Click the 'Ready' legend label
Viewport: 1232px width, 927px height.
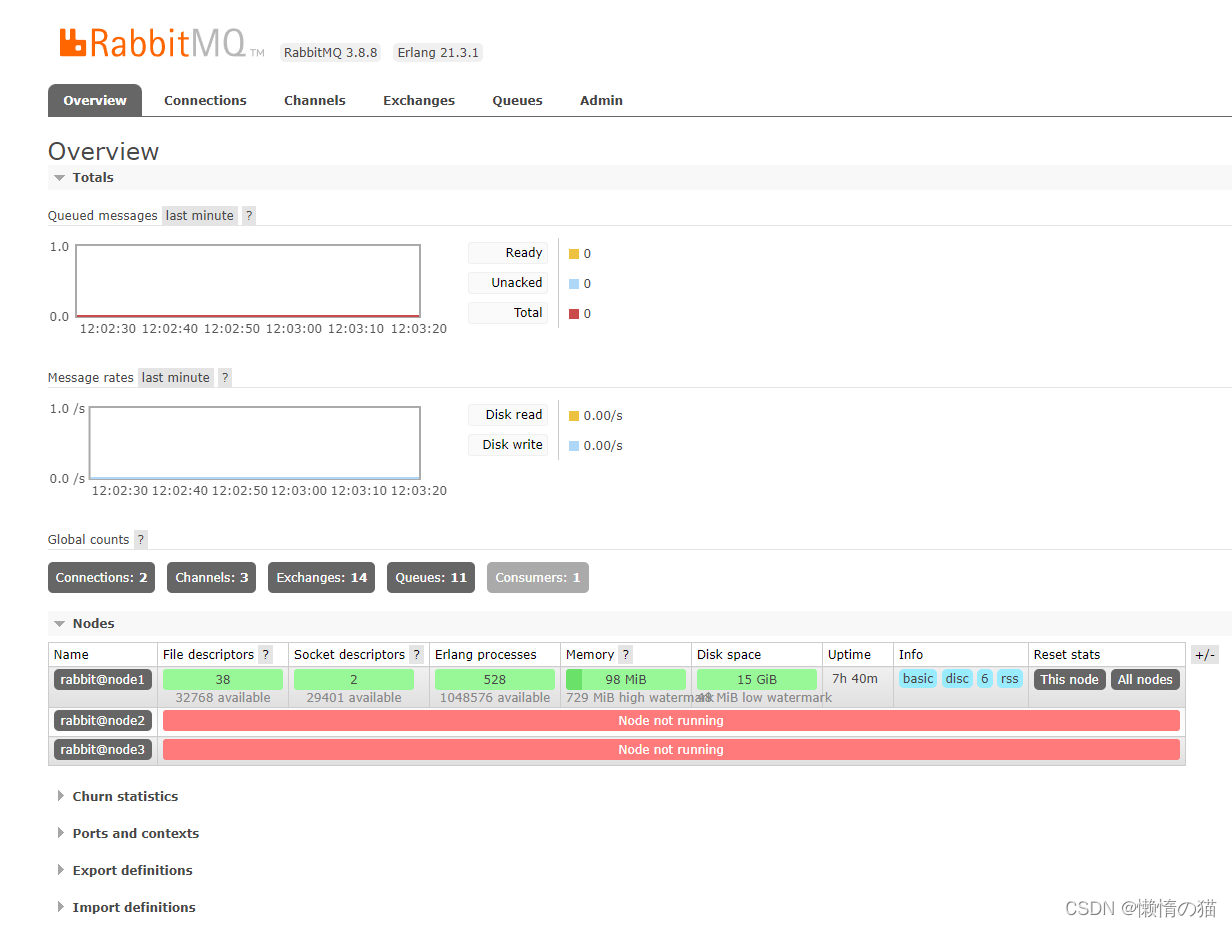[x=508, y=253]
